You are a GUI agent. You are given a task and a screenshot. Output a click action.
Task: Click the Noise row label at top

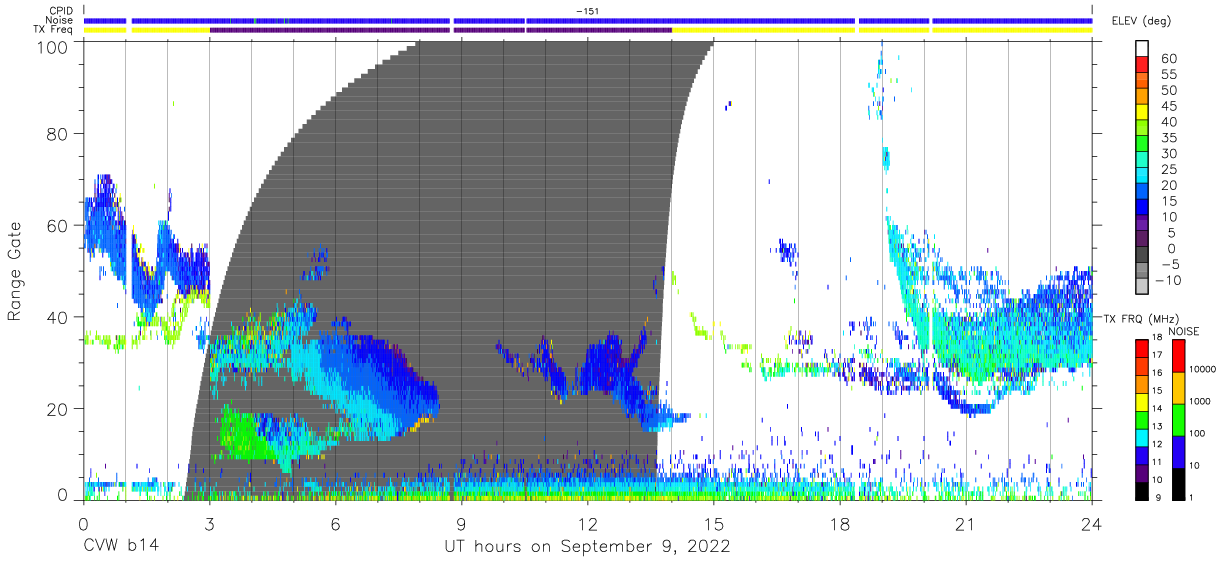point(58,20)
